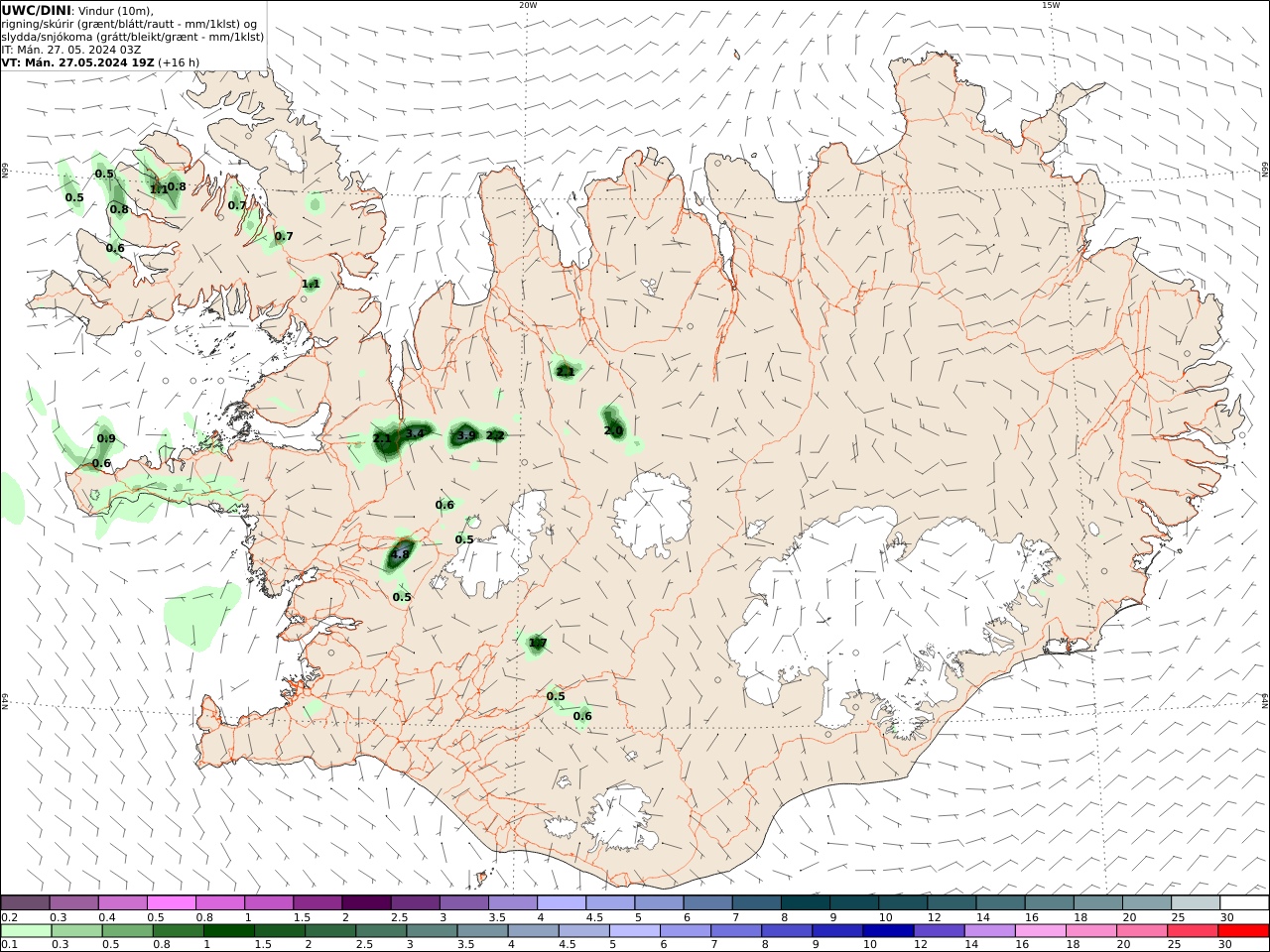Viewport: 1270px width, 952px height.
Task: Click the 'UWC/DINI' title text
Action: coord(36,10)
